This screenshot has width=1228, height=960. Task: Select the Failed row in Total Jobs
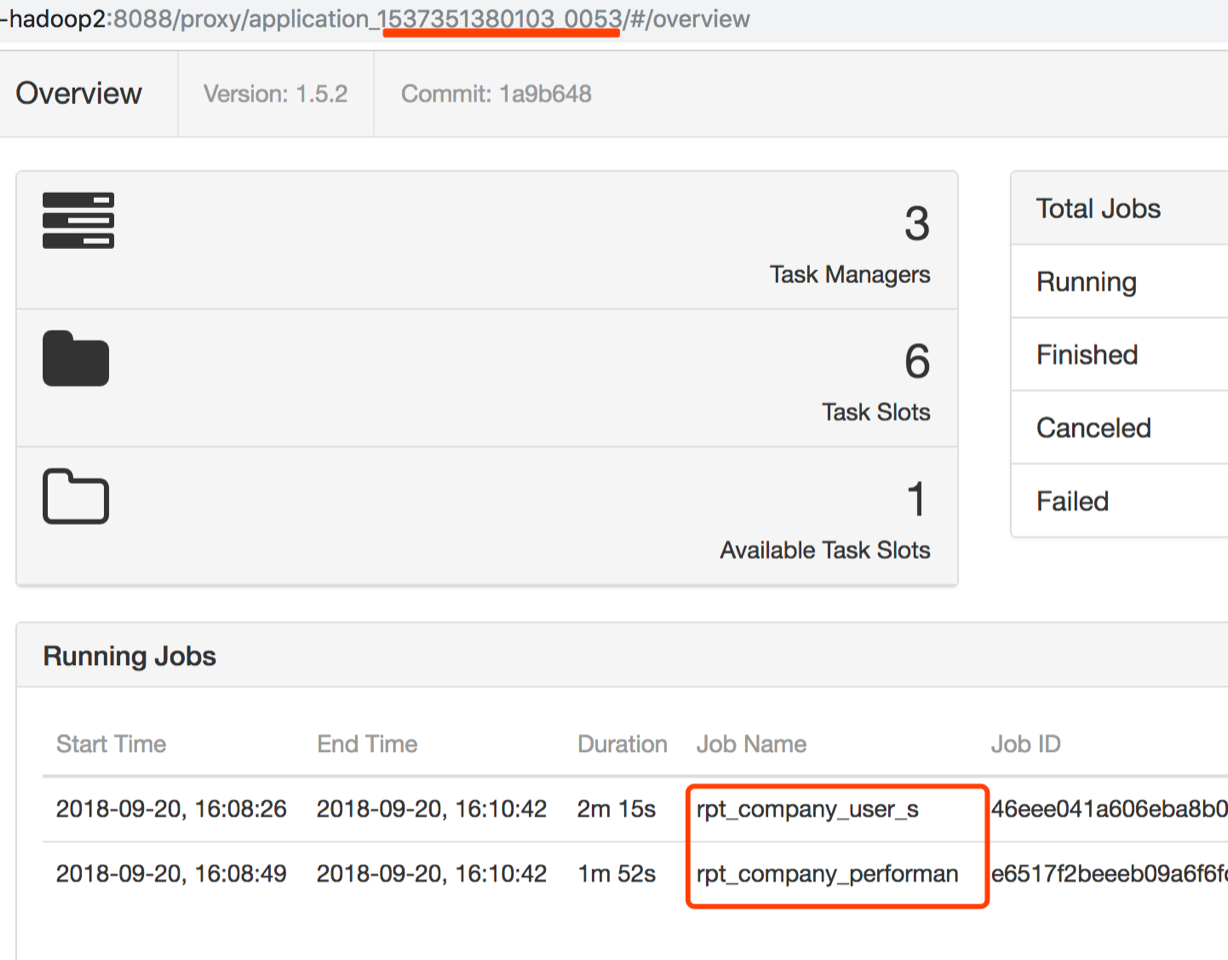point(1072,501)
